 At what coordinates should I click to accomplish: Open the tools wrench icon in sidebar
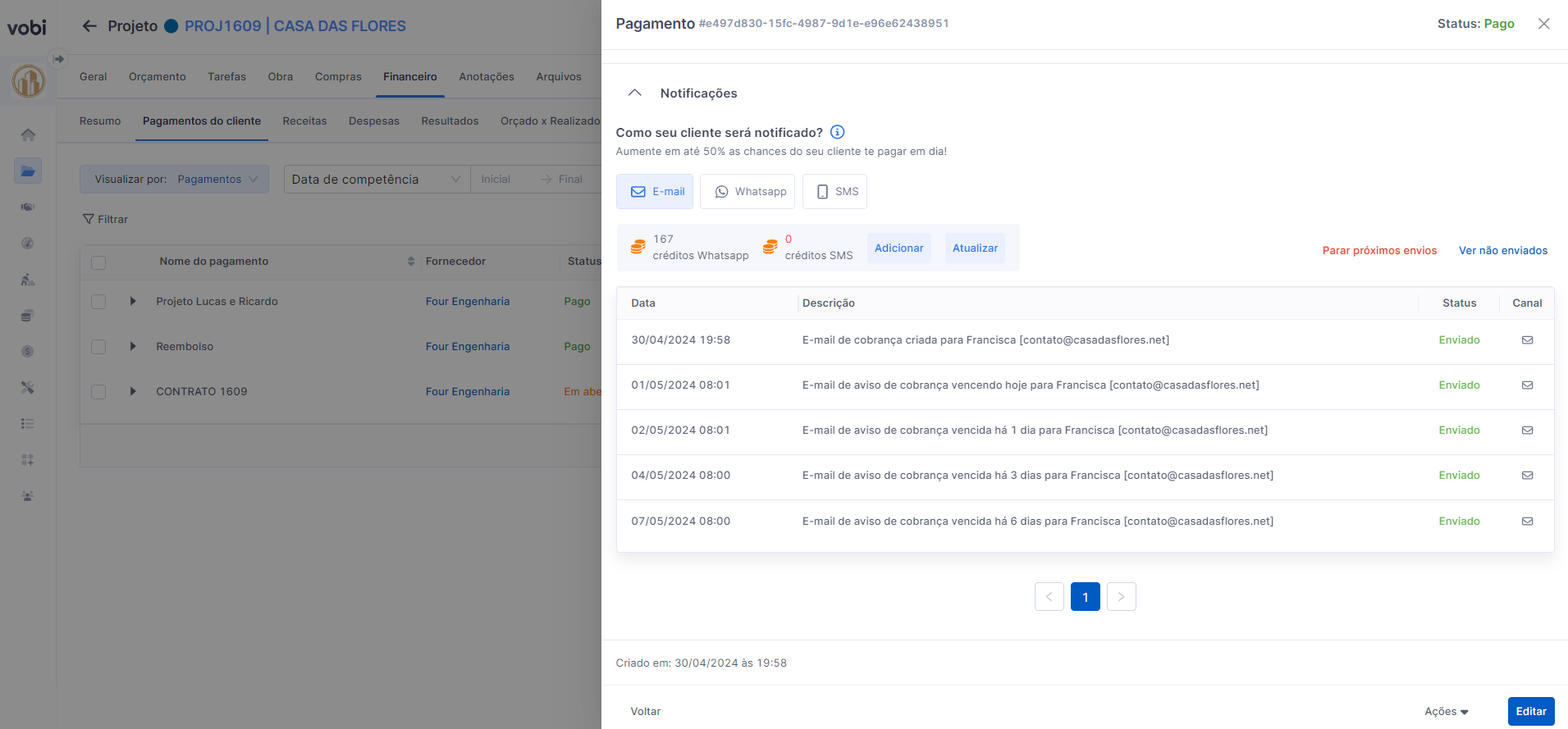point(28,388)
